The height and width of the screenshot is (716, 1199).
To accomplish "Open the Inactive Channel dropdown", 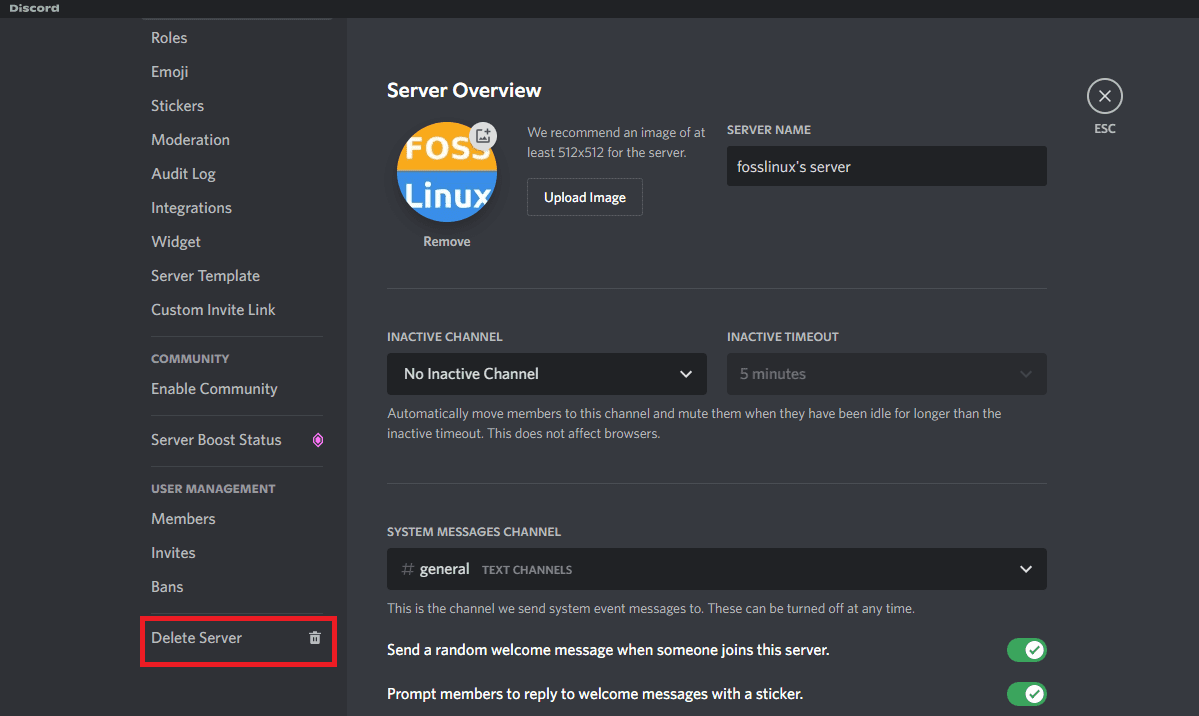I will click(x=547, y=374).
